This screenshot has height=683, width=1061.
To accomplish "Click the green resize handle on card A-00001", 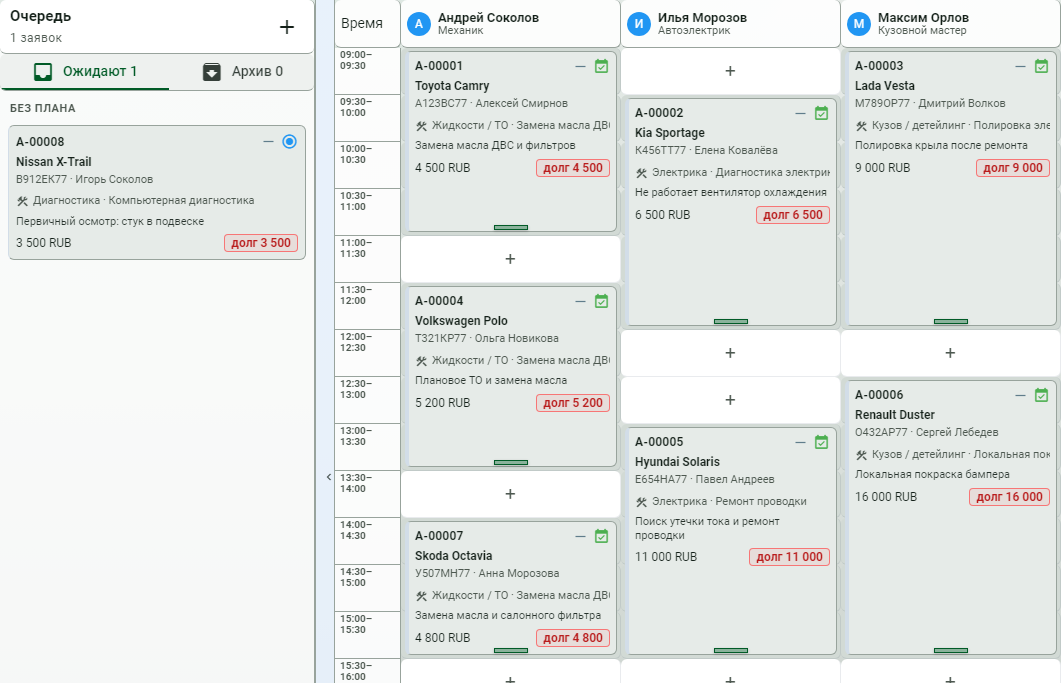I will (x=511, y=227).
